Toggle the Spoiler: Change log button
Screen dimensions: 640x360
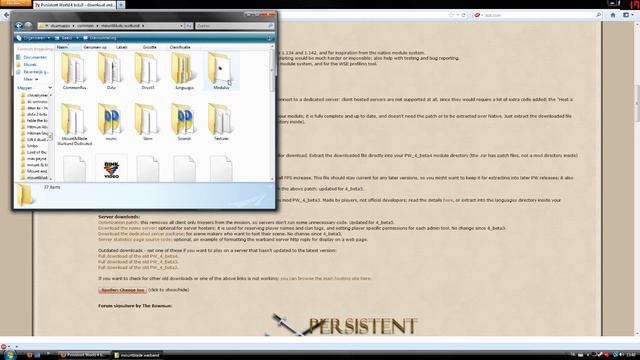pos(122,290)
